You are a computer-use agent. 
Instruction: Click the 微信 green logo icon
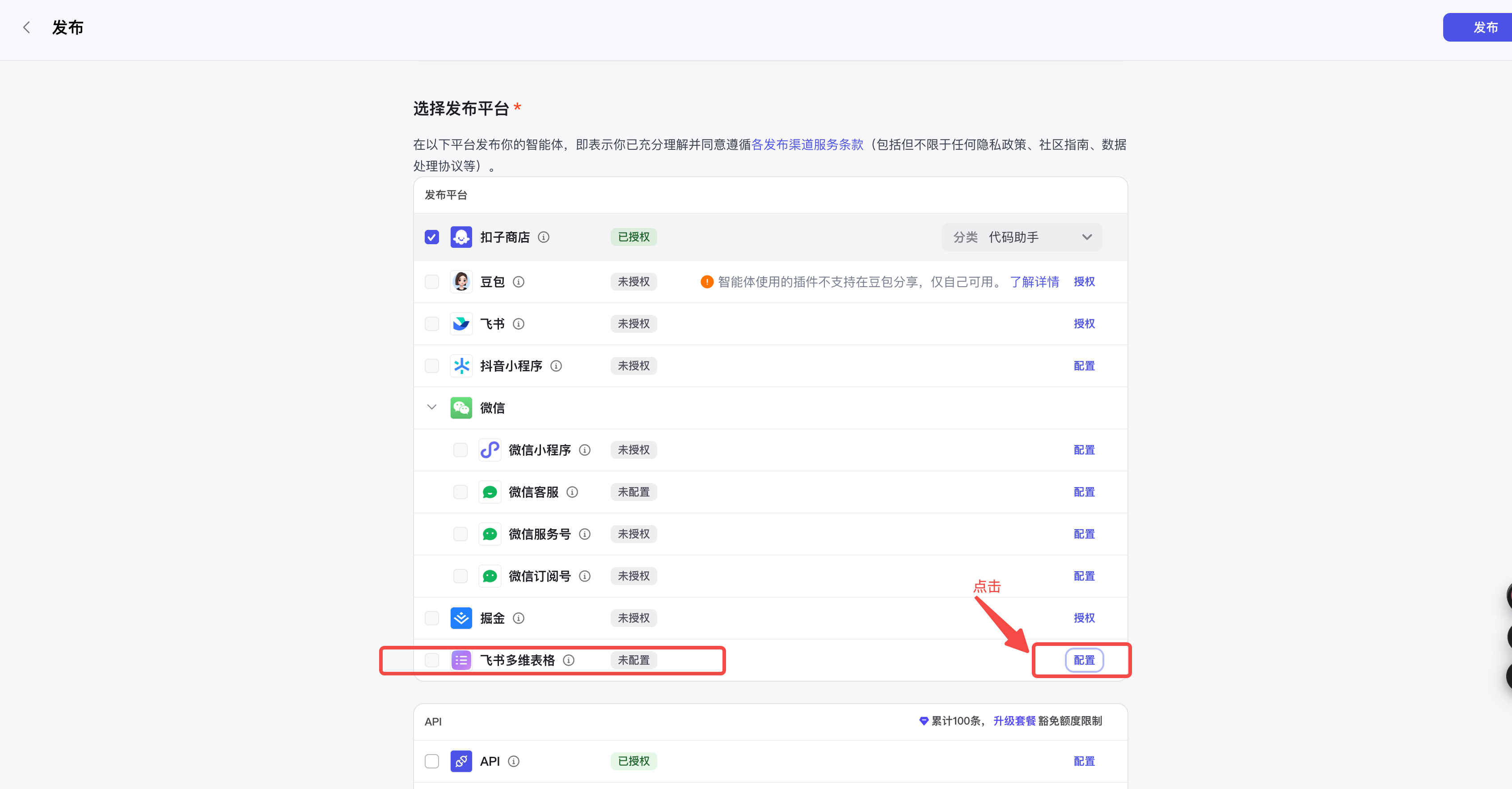pos(461,408)
